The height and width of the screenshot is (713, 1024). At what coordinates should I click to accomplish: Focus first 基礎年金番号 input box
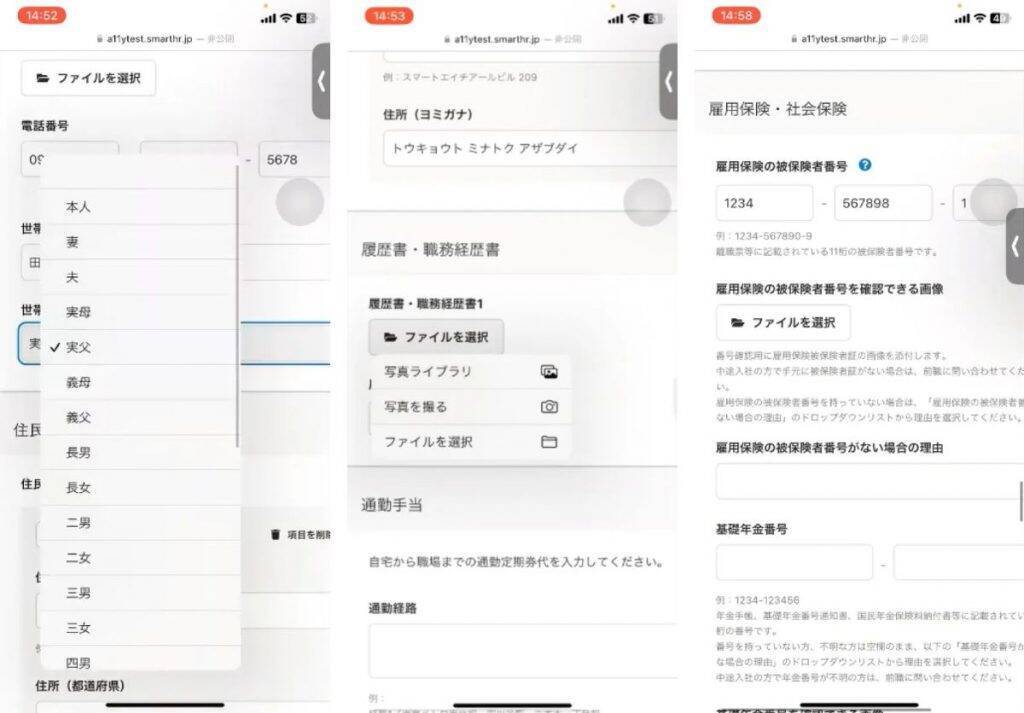pos(794,563)
